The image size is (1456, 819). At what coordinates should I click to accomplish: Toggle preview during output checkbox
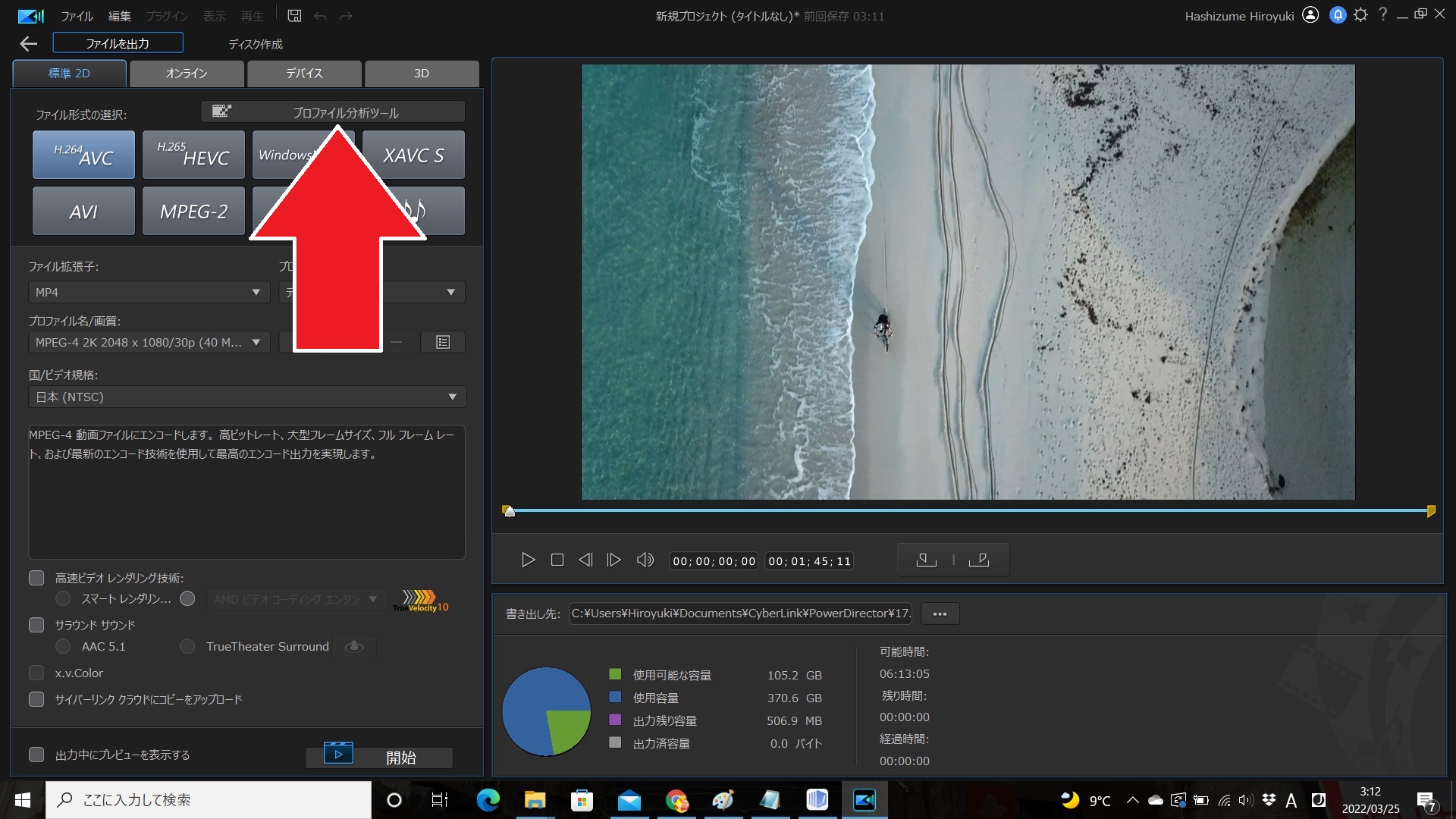[x=36, y=755]
